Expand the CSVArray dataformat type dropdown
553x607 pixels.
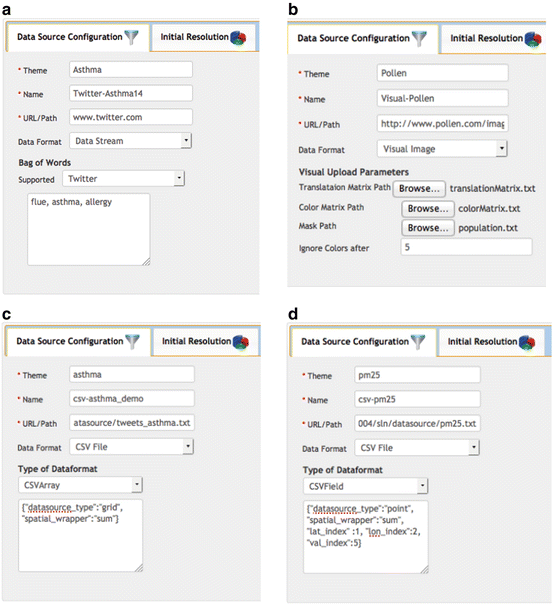pyautogui.click(x=80, y=485)
